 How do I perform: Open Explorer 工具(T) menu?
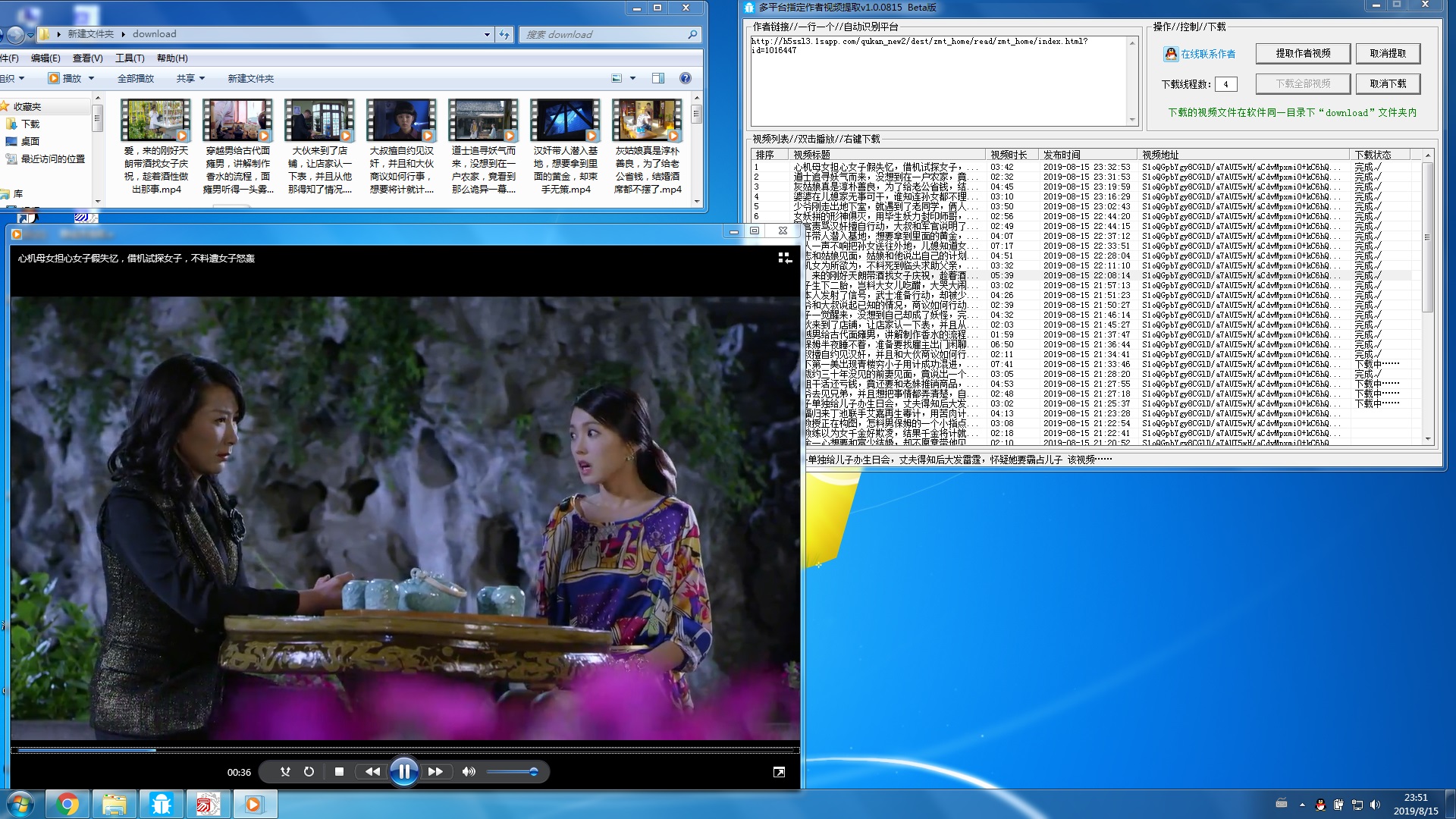130,58
